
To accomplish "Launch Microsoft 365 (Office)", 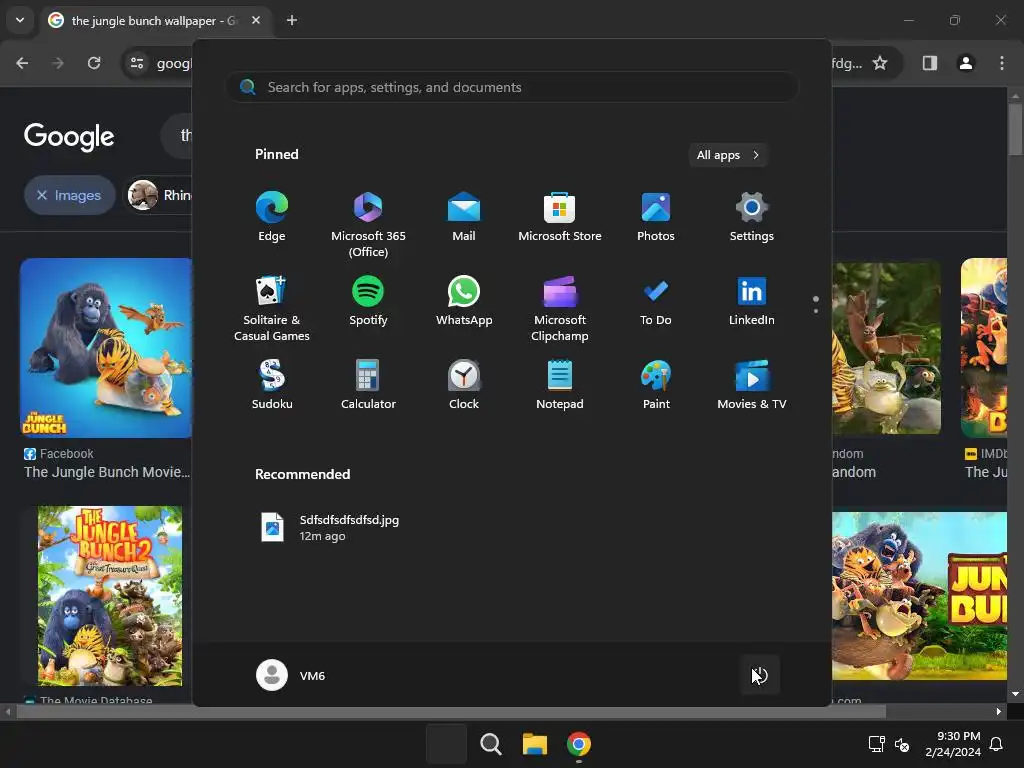I will coord(368,225).
